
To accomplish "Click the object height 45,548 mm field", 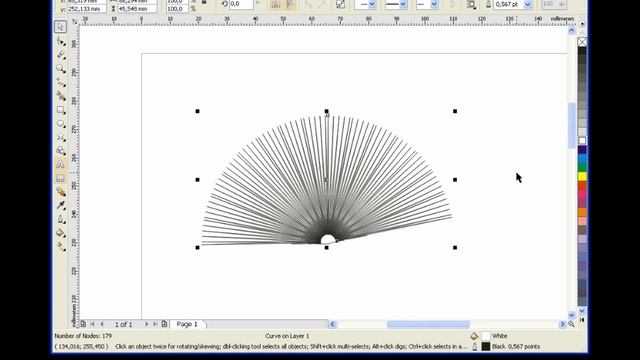I will coord(137,9).
